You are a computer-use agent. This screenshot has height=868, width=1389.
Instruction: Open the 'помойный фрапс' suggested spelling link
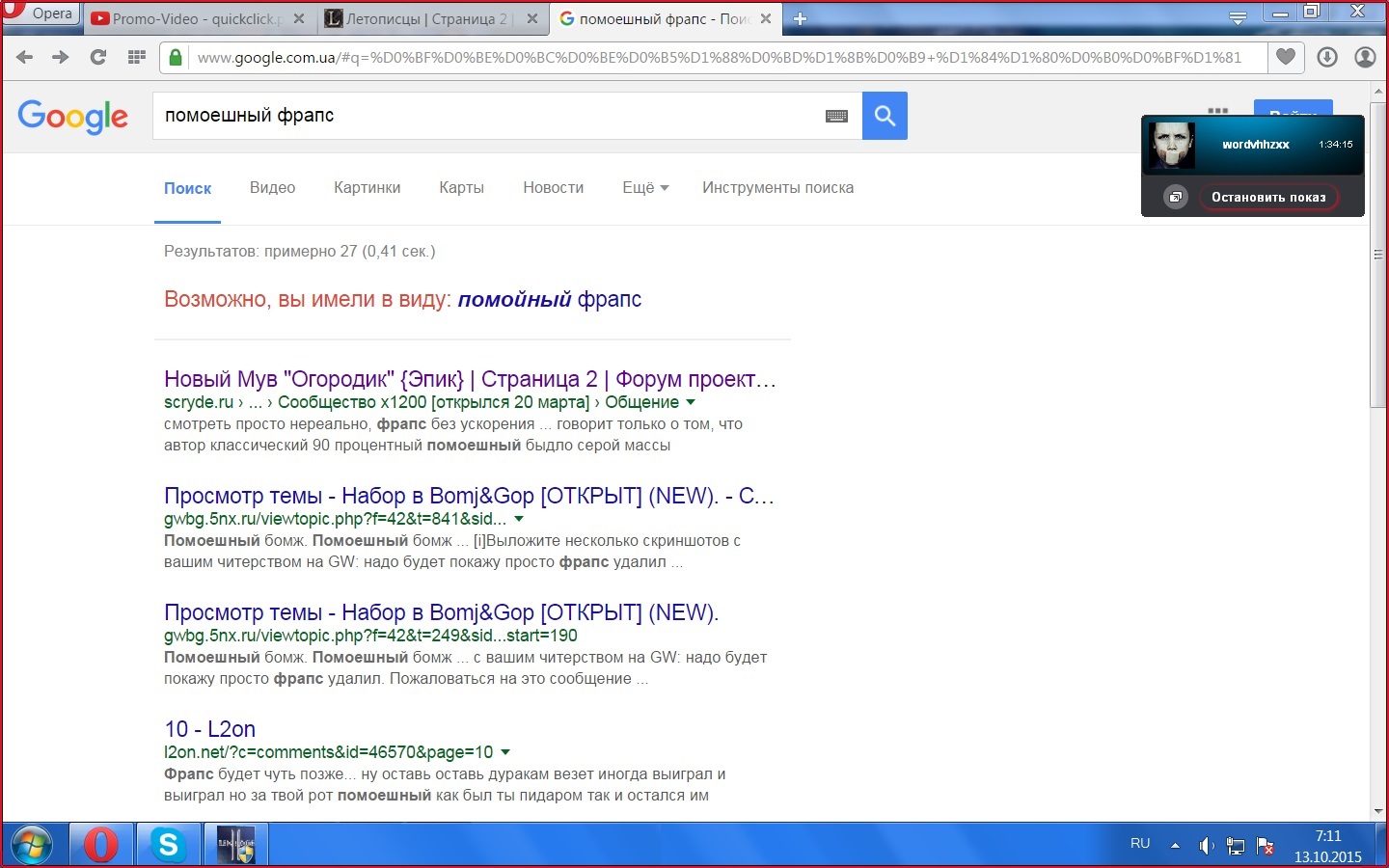pyautogui.click(x=549, y=299)
